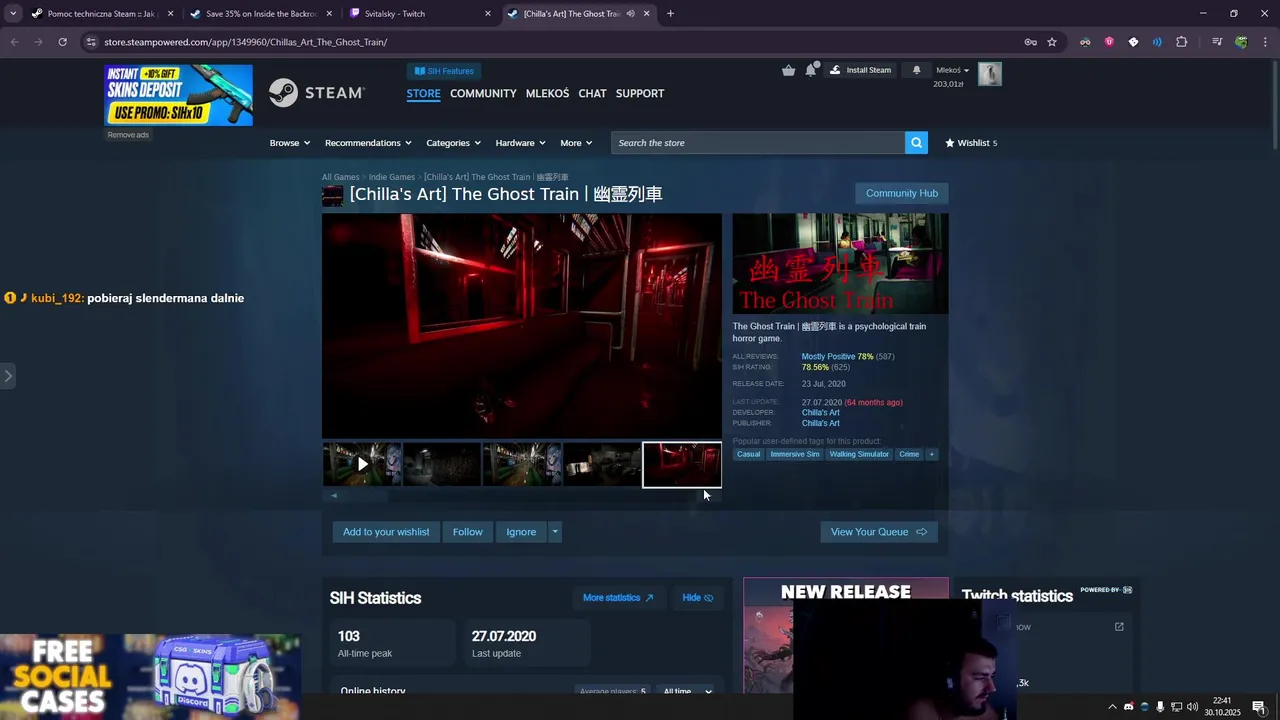Open the SUPPORT menu item
Image resolution: width=1280 pixels, height=720 pixels.
640,93
